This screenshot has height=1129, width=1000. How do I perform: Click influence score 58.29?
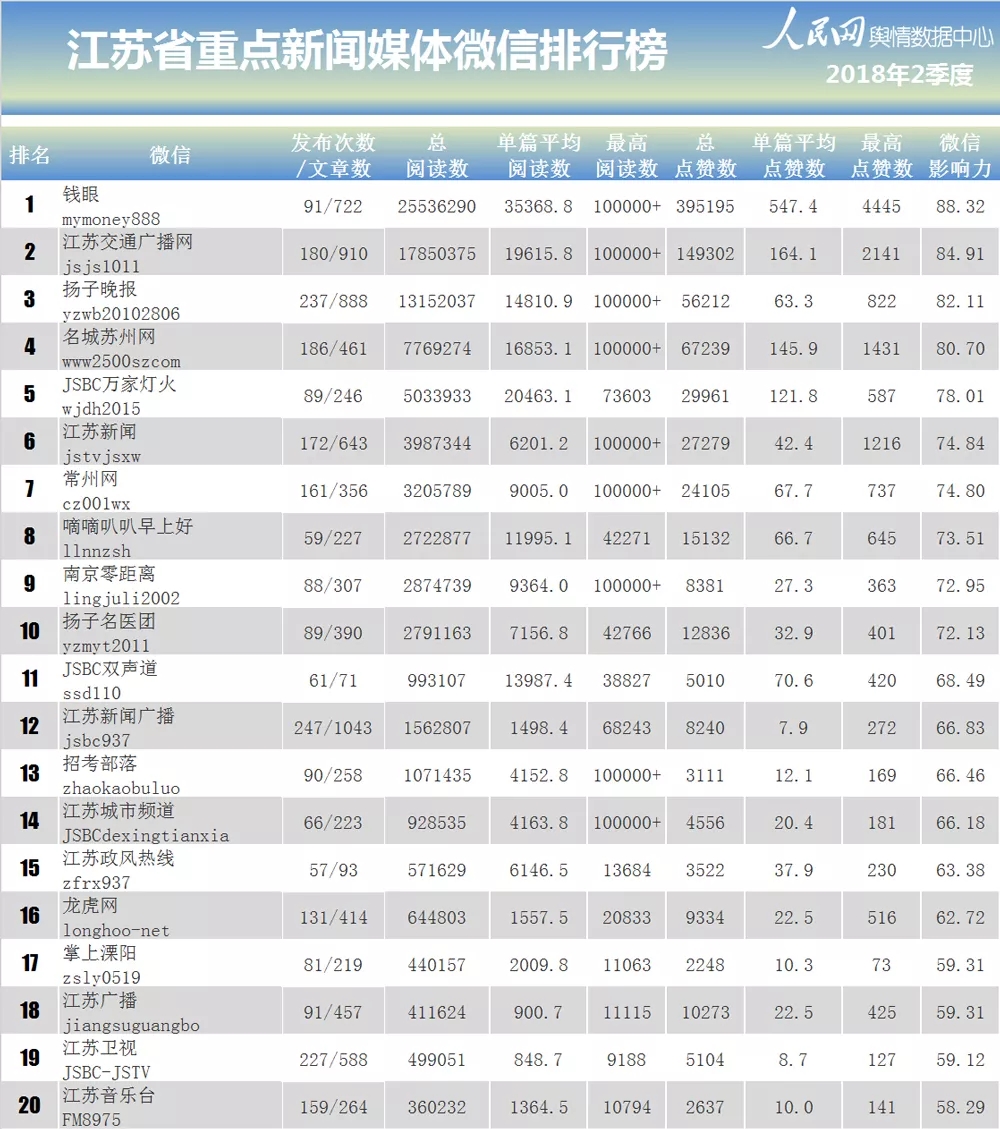coord(960,1108)
